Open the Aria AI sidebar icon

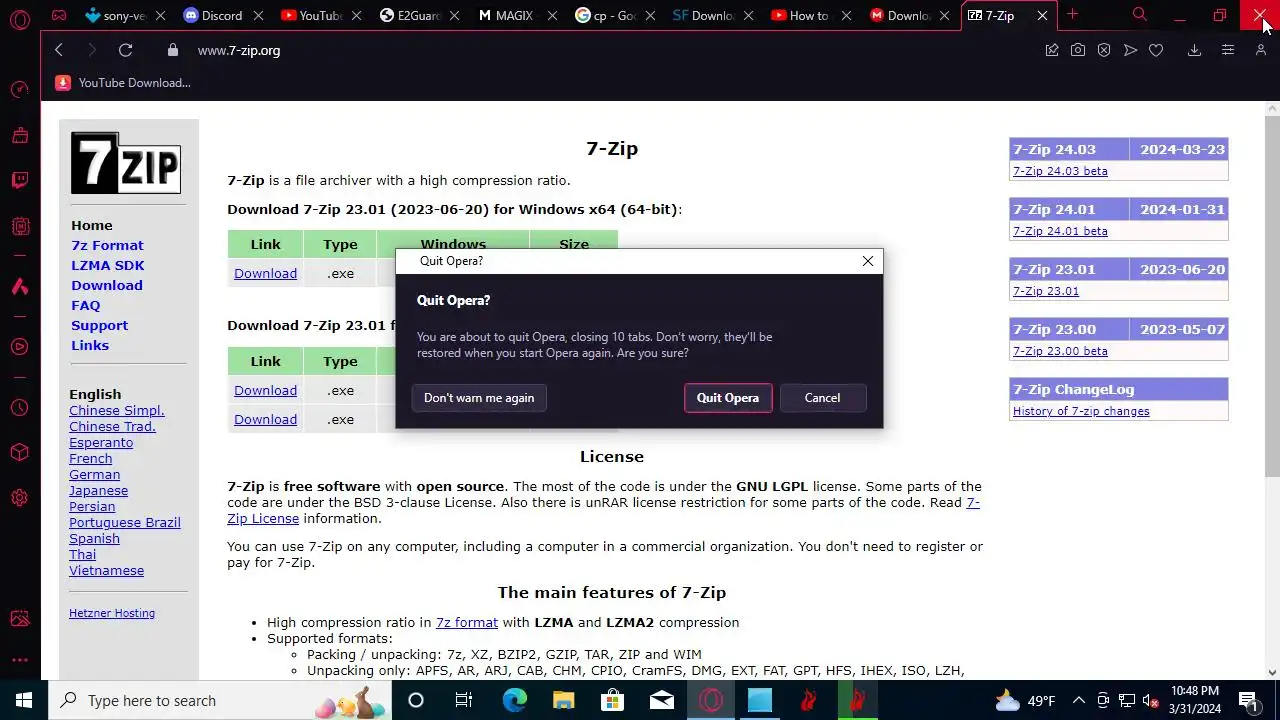pyautogui.click(x=20, y=287)
